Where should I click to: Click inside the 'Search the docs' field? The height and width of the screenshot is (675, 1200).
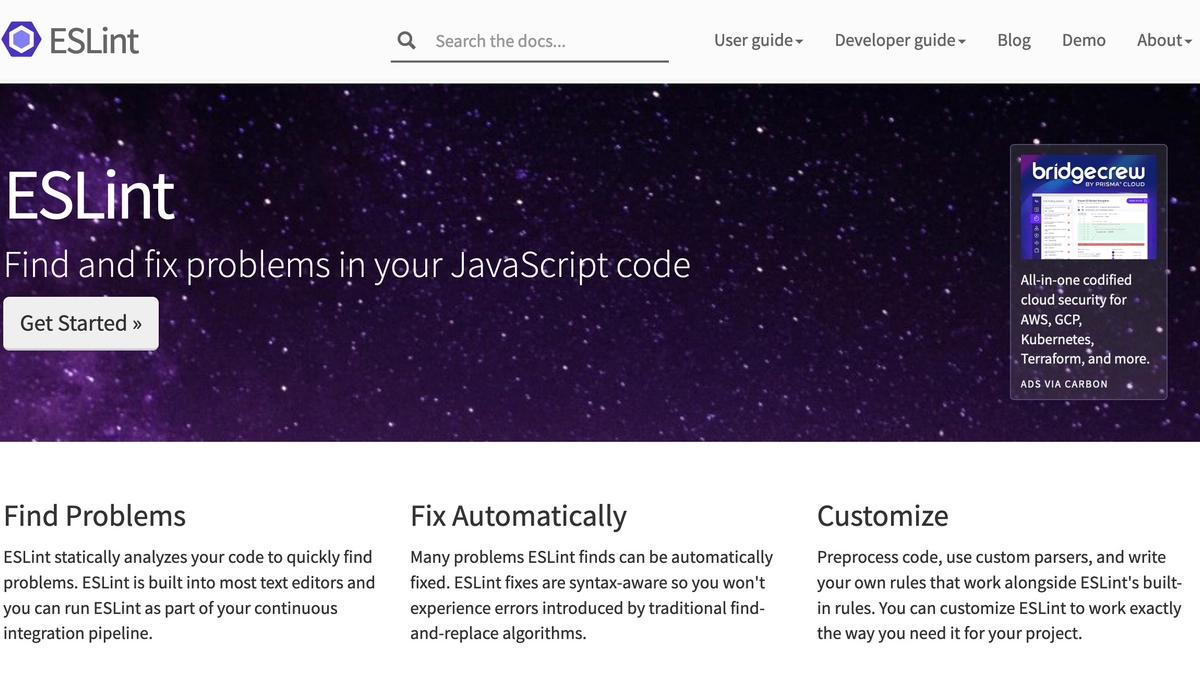528,42
